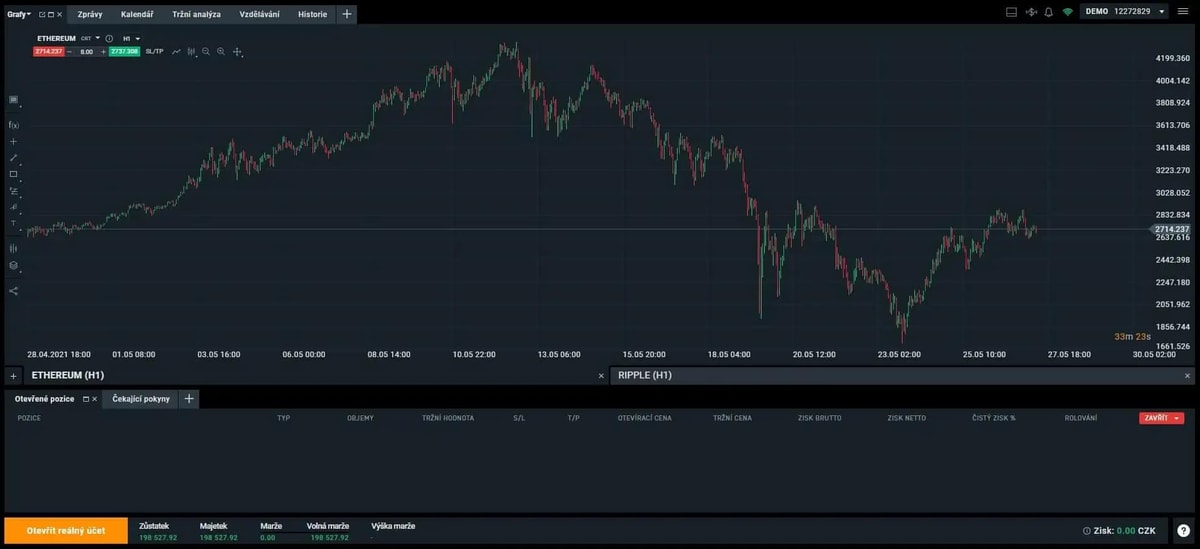This screenshot has width=1200, height=549.
Task: Open ETHEREUM instrument selector dropdown
Action: [97, 38]
